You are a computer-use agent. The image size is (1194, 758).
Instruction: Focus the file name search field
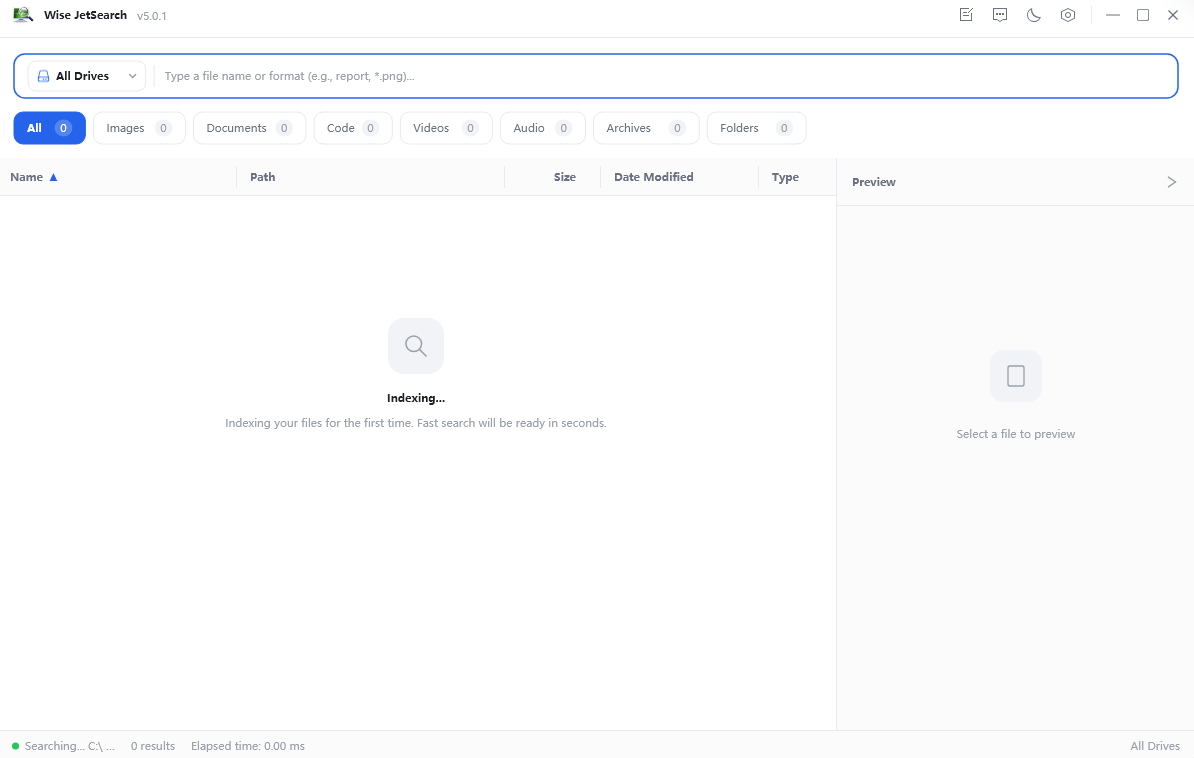pos(666,76)
